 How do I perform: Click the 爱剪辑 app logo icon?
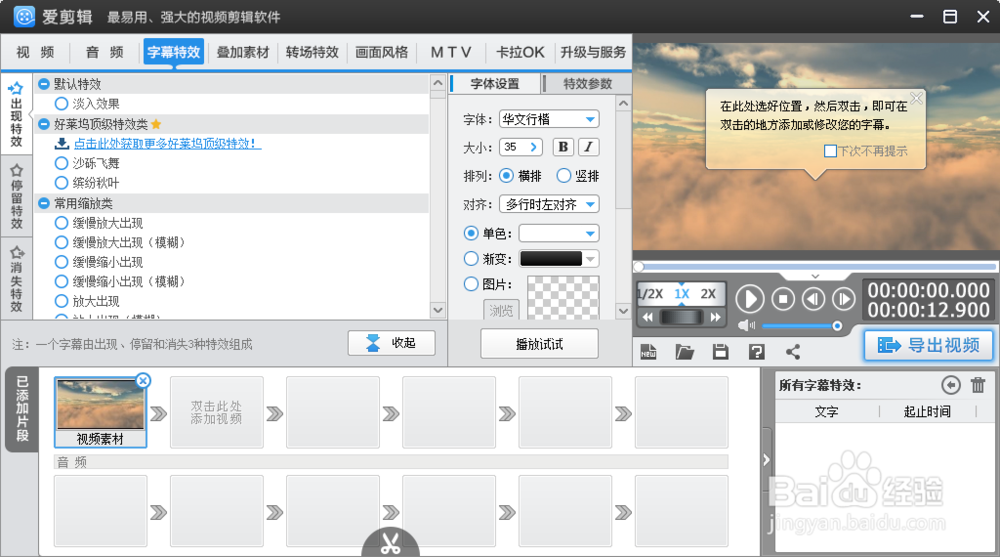pos(24,17)
